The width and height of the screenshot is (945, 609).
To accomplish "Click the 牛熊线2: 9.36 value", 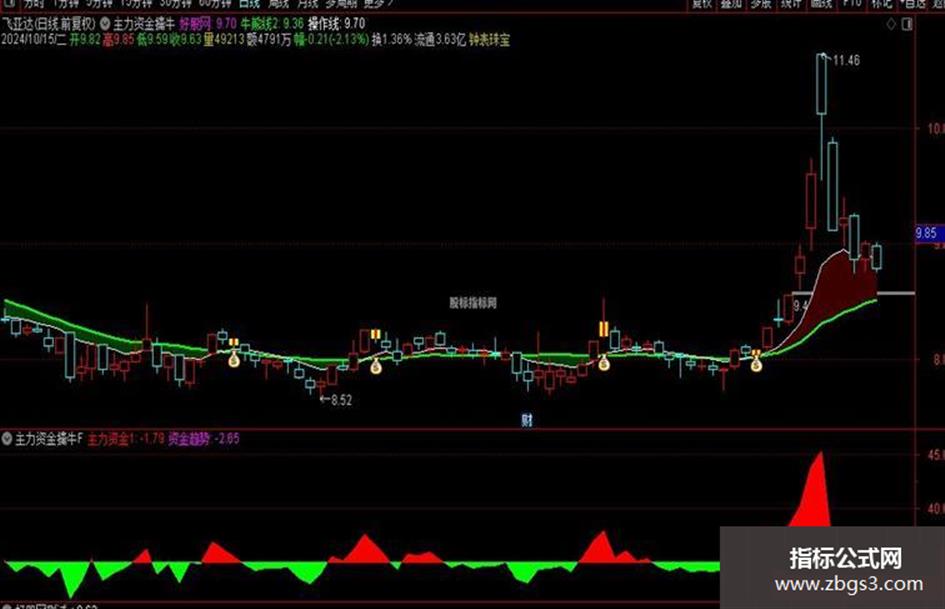I will [272, 24].
